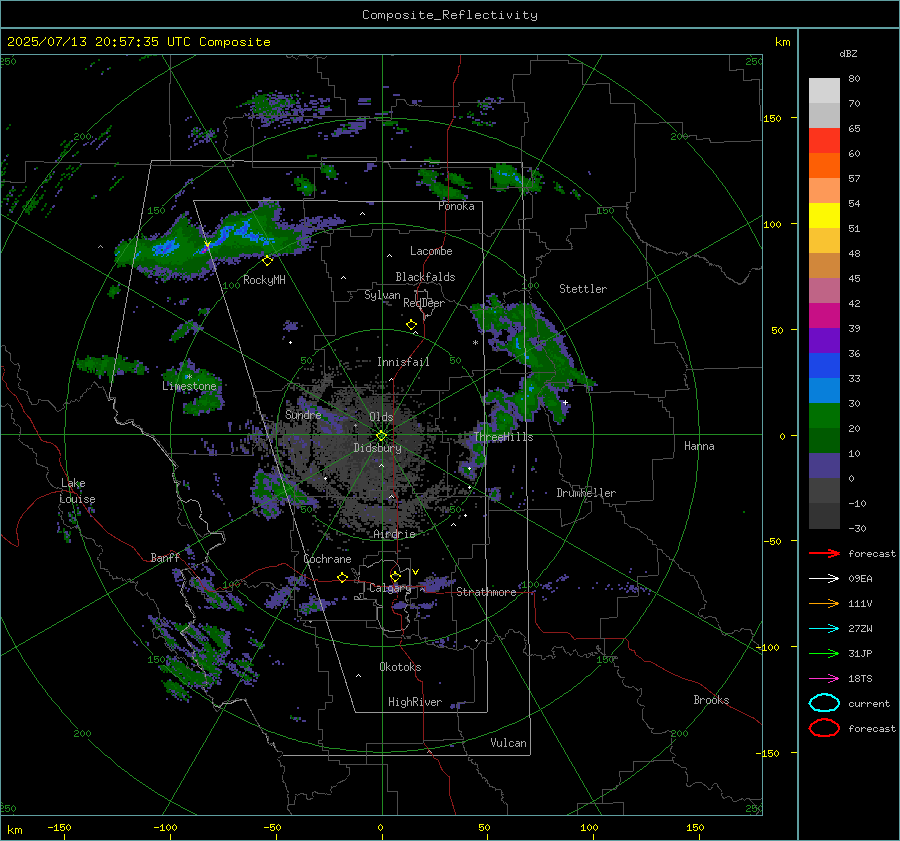900x841 pixels.
Task: Click the yellow 54 dBZ color swatch
Action: [824, 216]
